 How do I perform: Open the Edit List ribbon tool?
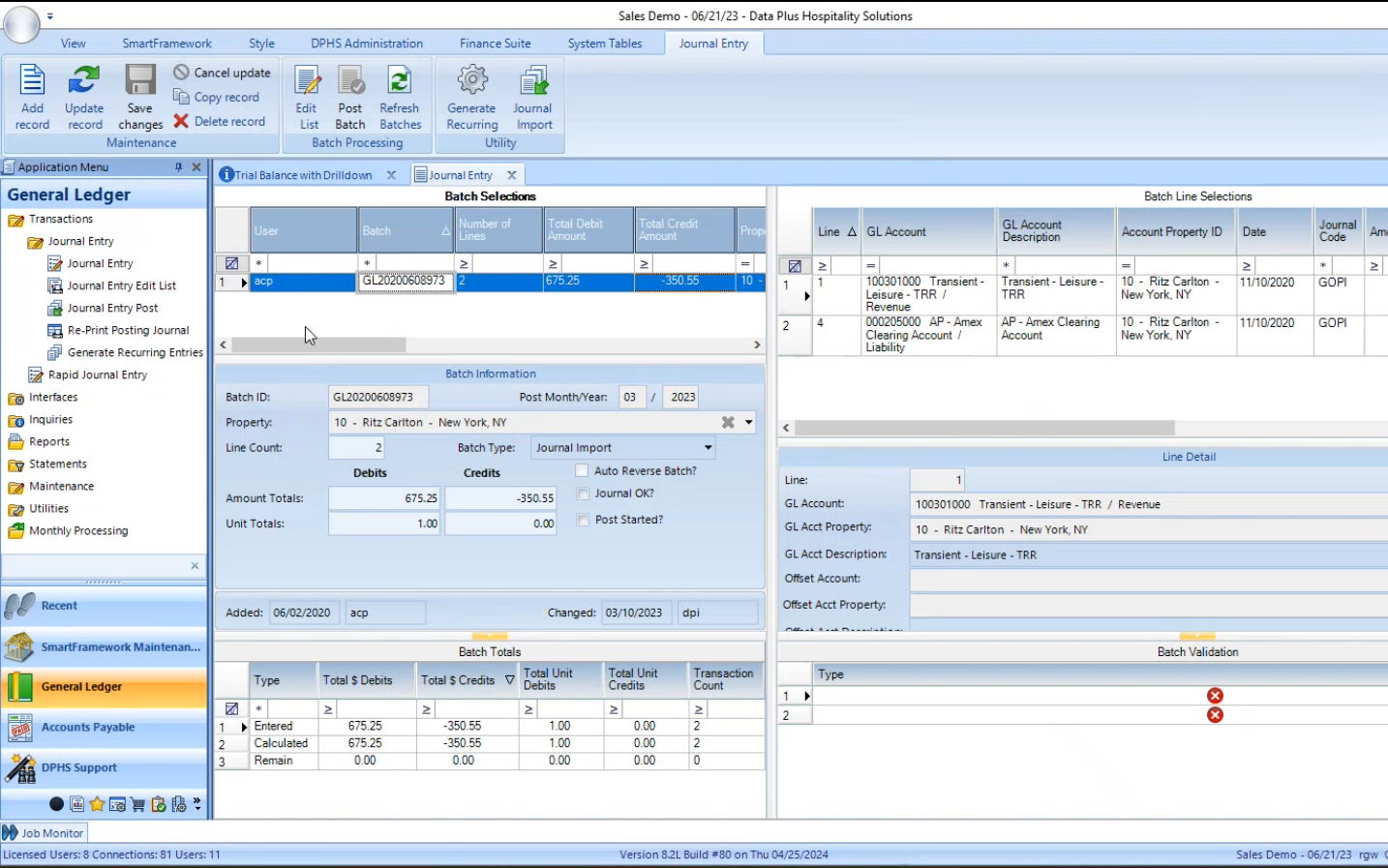[308, 97]
